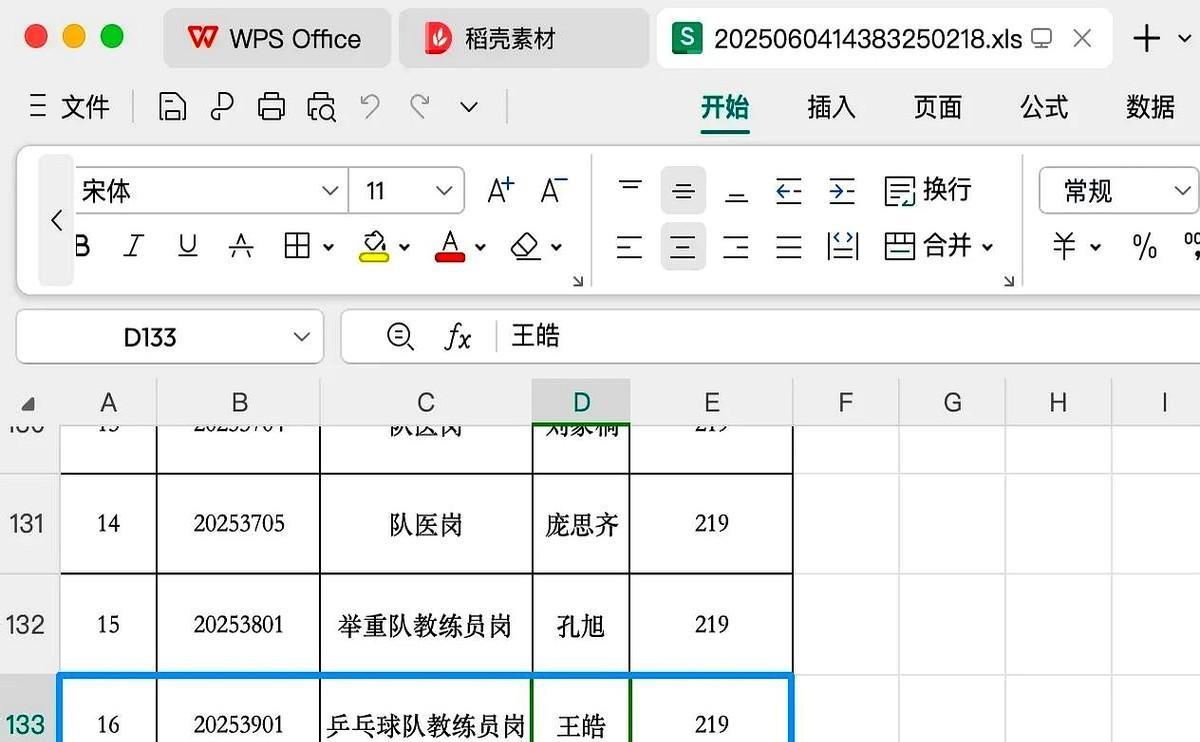This screenshot has height=742, width=1200.
Task: Open the number format dropdown 常规
Action: (1118, 191)
